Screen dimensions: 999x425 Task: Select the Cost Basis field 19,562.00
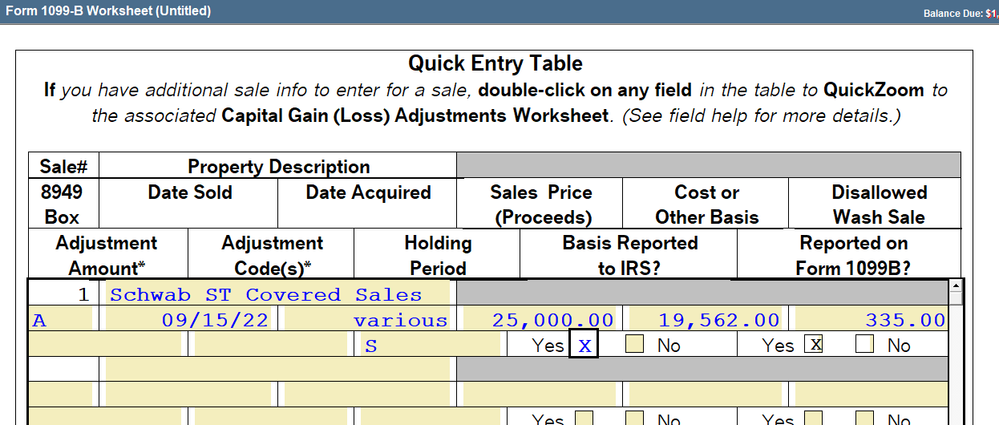click(x=706, y=320)
